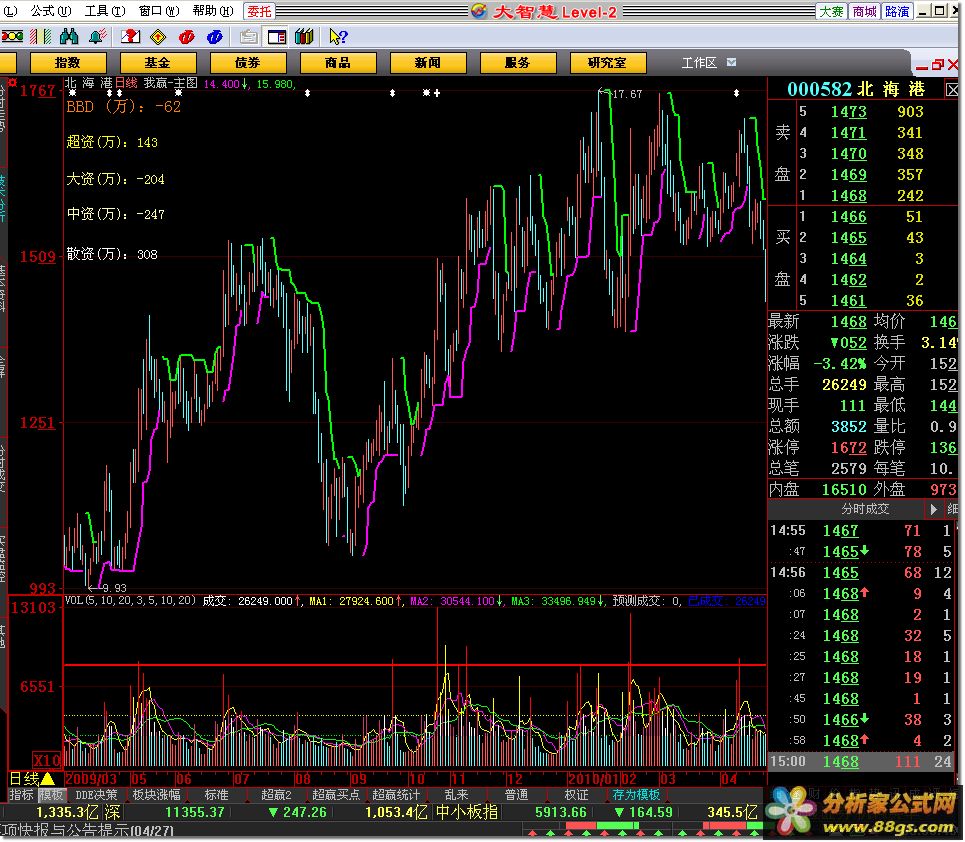The image size is (965, 842).
Task: Click the 研究室 button
Action: pos(607,62)
